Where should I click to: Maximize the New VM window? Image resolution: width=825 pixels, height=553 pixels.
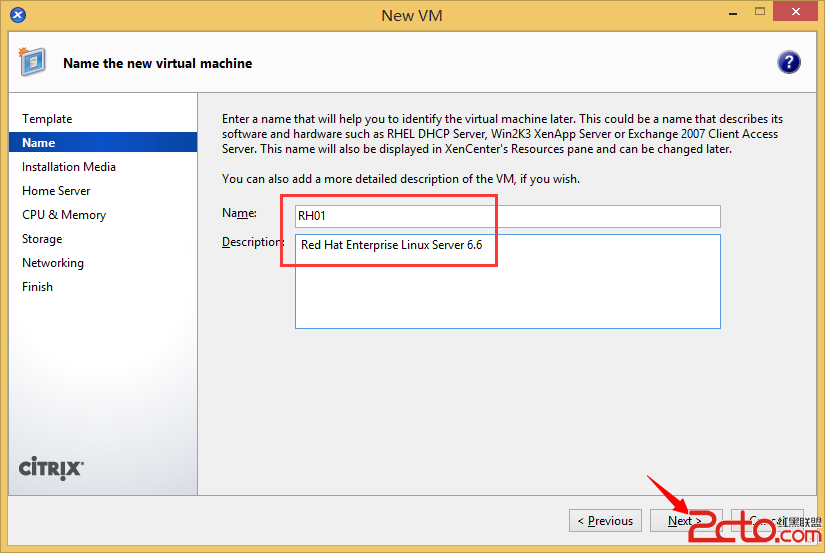click(760, 12)
